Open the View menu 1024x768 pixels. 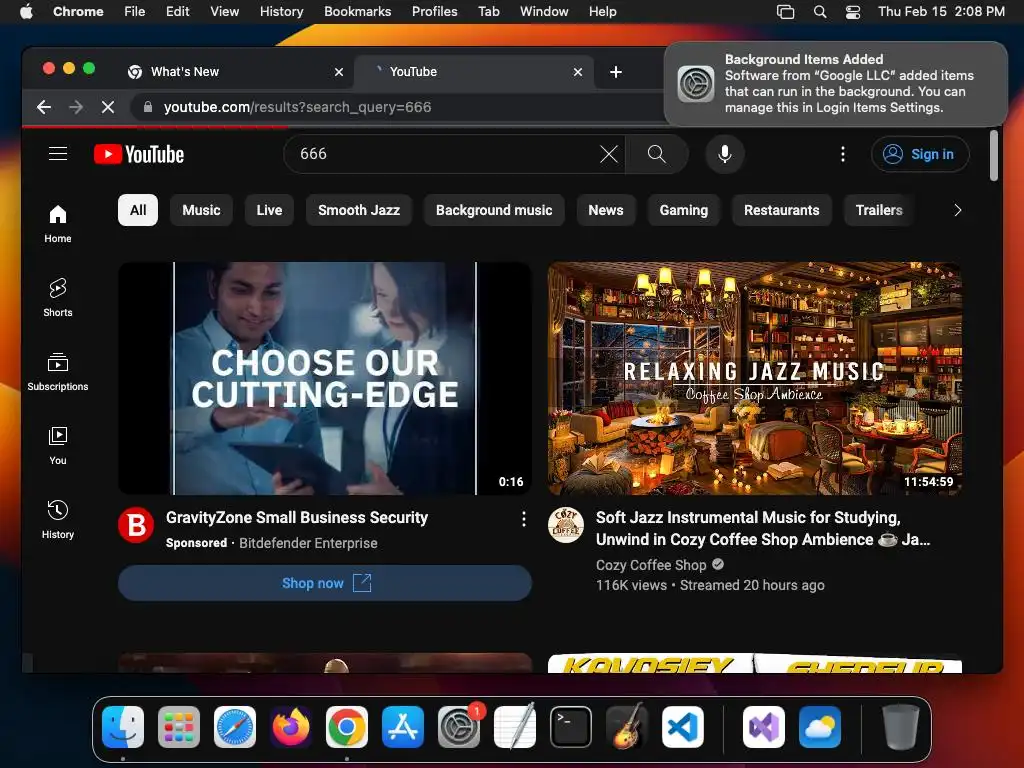(224, 12)
